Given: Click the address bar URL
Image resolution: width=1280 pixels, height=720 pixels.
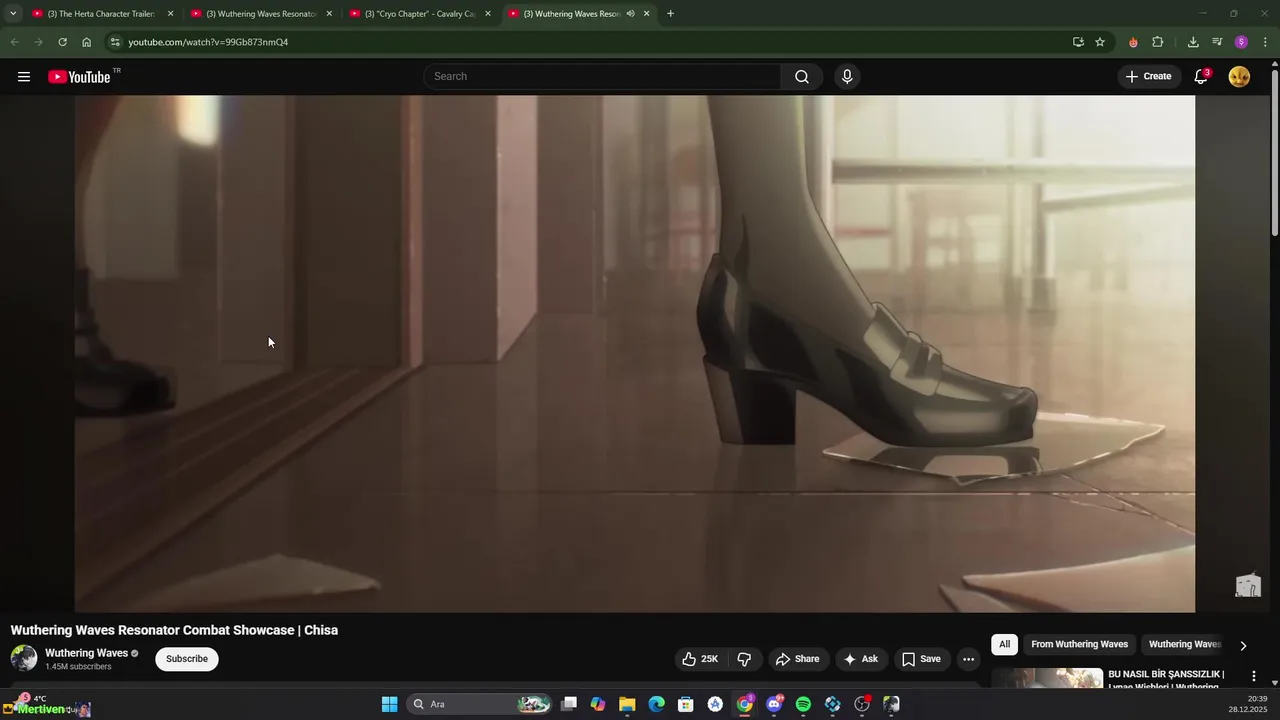Looking at the screenshot, I should point(208,42).
